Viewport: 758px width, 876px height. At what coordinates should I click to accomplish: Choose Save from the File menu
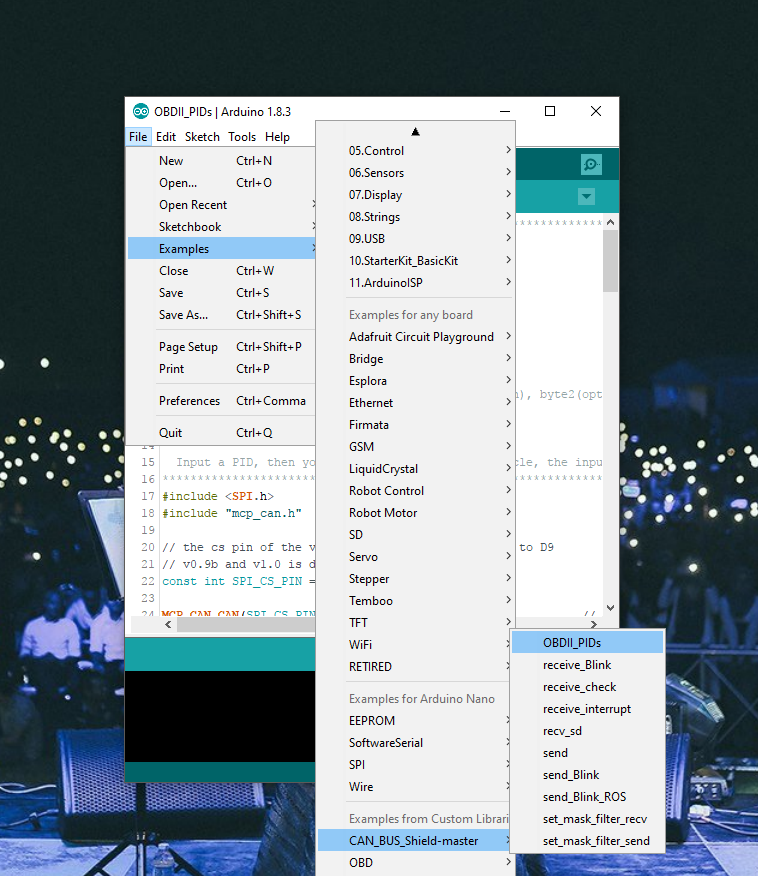click(x=222, y=293)
